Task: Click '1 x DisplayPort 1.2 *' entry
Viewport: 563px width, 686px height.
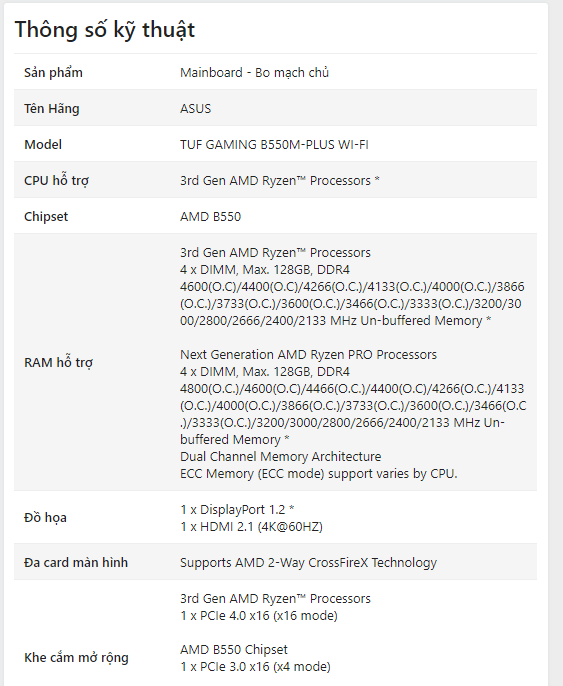Action: 237,509
